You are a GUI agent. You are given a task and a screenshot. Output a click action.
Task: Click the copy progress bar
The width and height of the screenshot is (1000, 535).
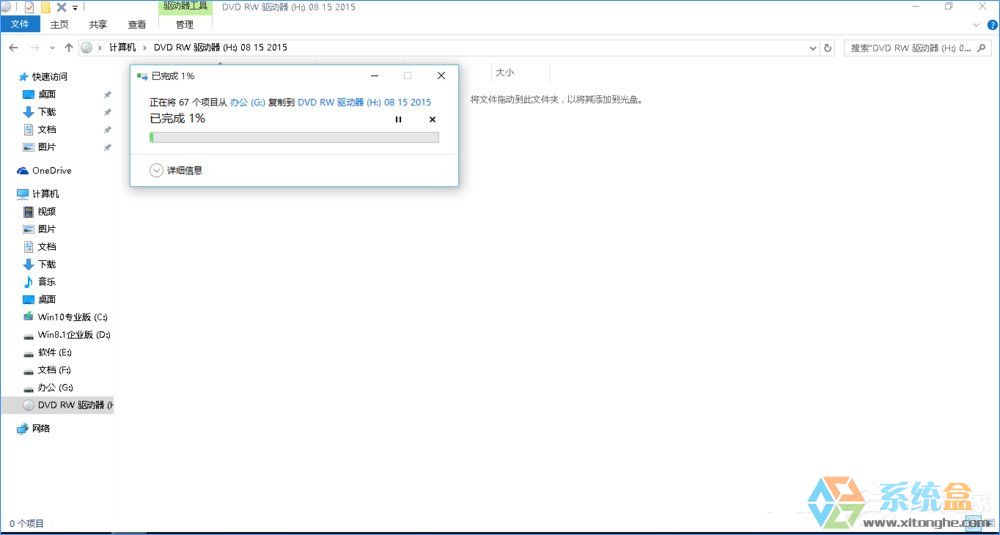coord(294,137)
